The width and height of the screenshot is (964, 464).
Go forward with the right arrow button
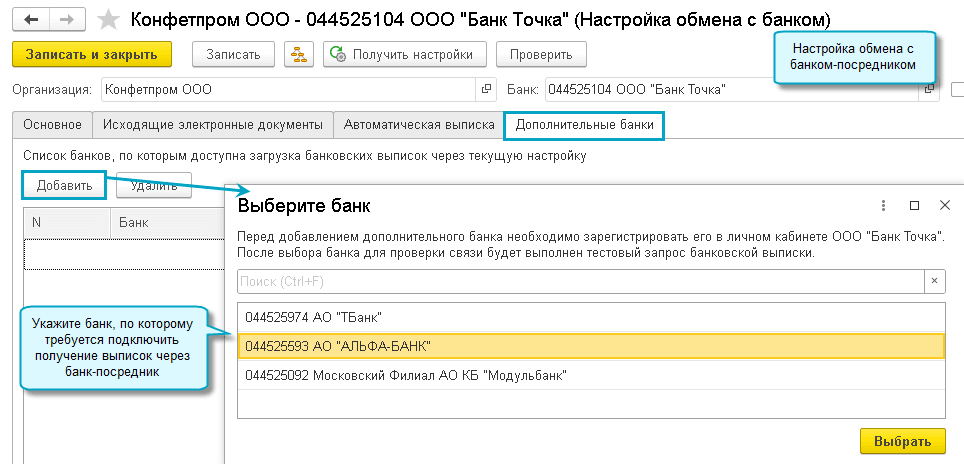pos(68,20)
